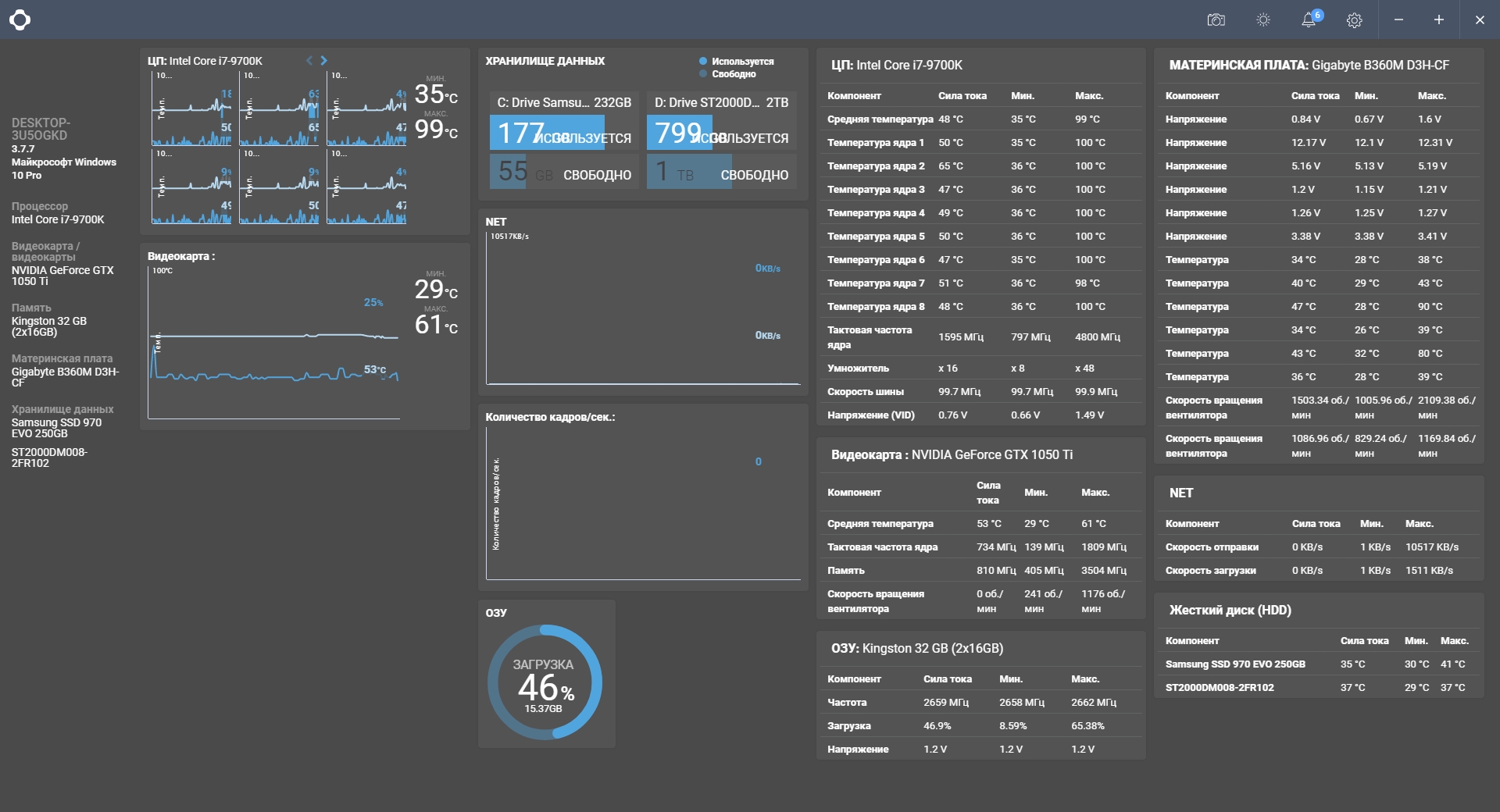Click the Скорость загрузки row label
The width and height of the screenshot is (1500, 812).
[x=1211, y=571]
